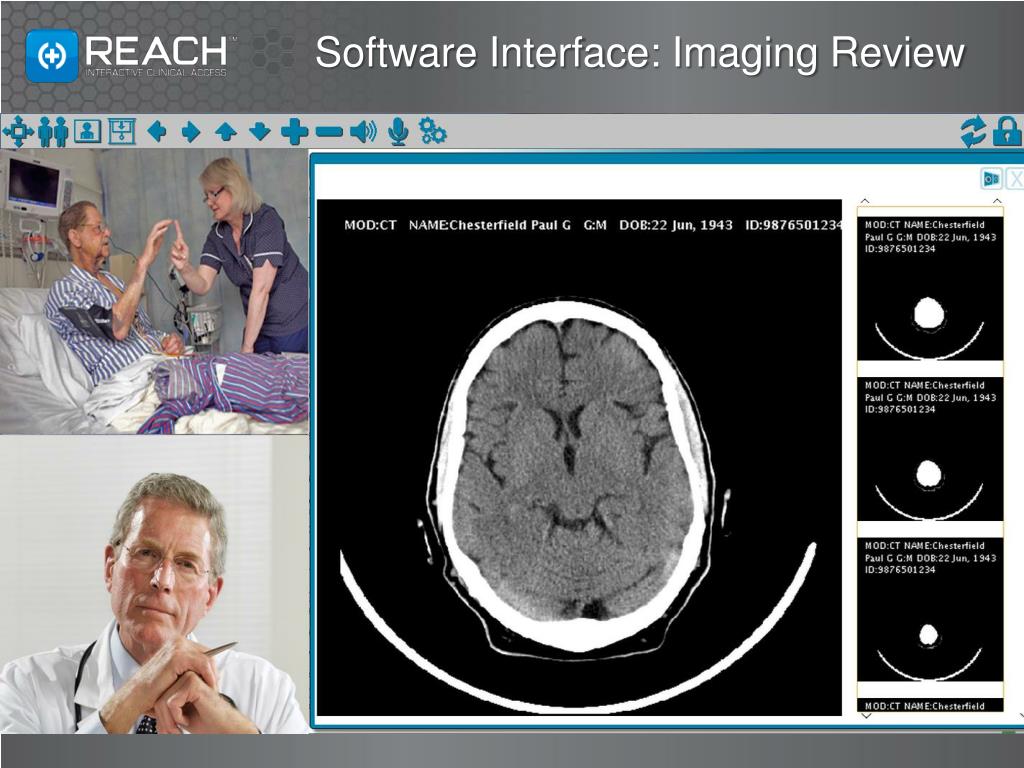Click the blue icon beside the X
Viewport: 1024px width, 768px height.
991,179
